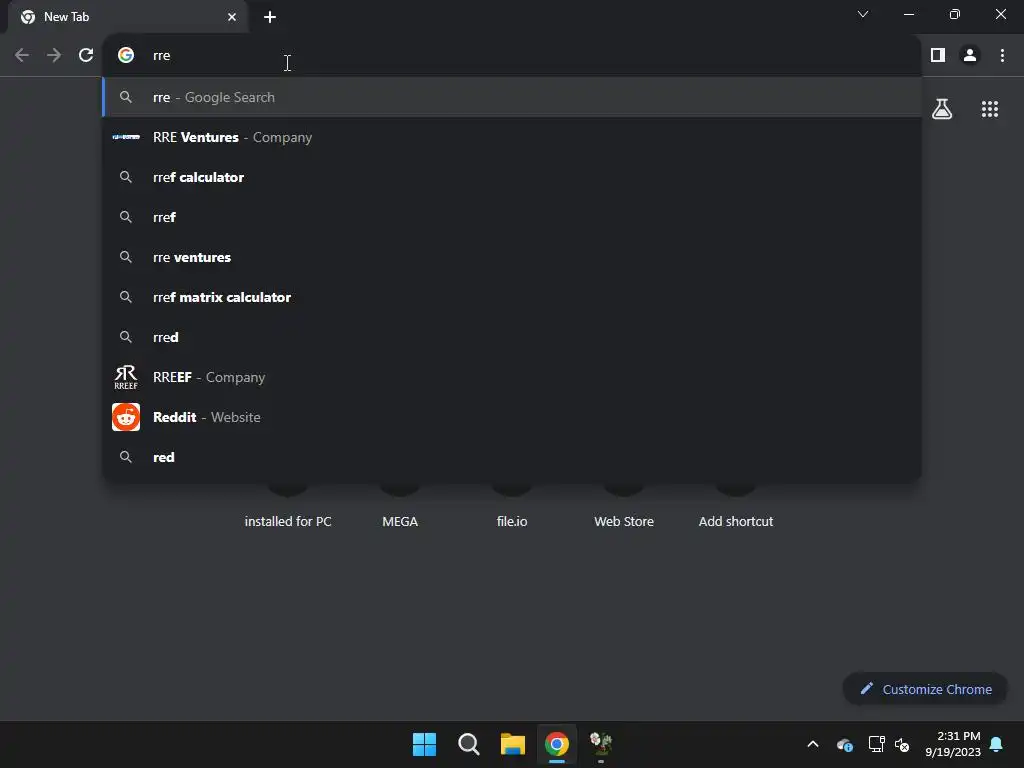Image resolution: width=1024 pixels, height=768 pixels.
Task: Choose the Reddit Website suggestion
Action: click(513, 417)
